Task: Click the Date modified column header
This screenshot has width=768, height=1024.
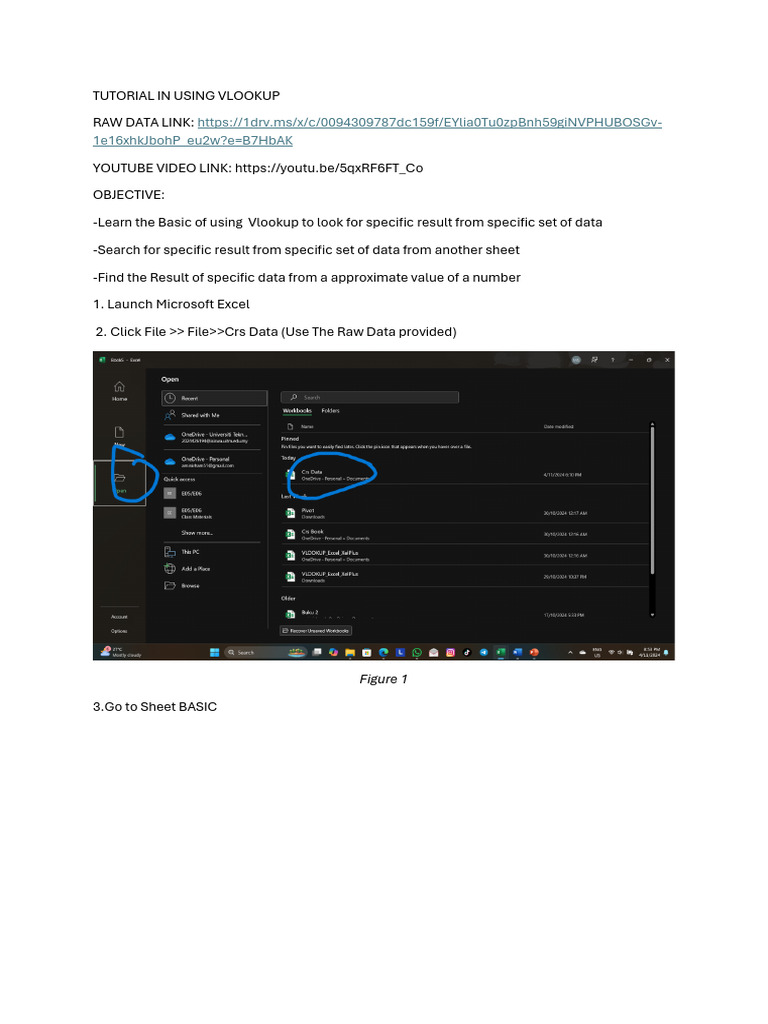Action: click(x=558, y=426)
